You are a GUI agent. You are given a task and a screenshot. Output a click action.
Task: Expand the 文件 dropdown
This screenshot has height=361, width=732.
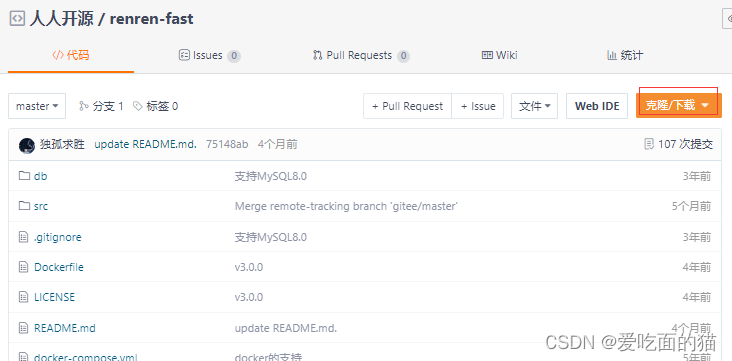(535, 106)
